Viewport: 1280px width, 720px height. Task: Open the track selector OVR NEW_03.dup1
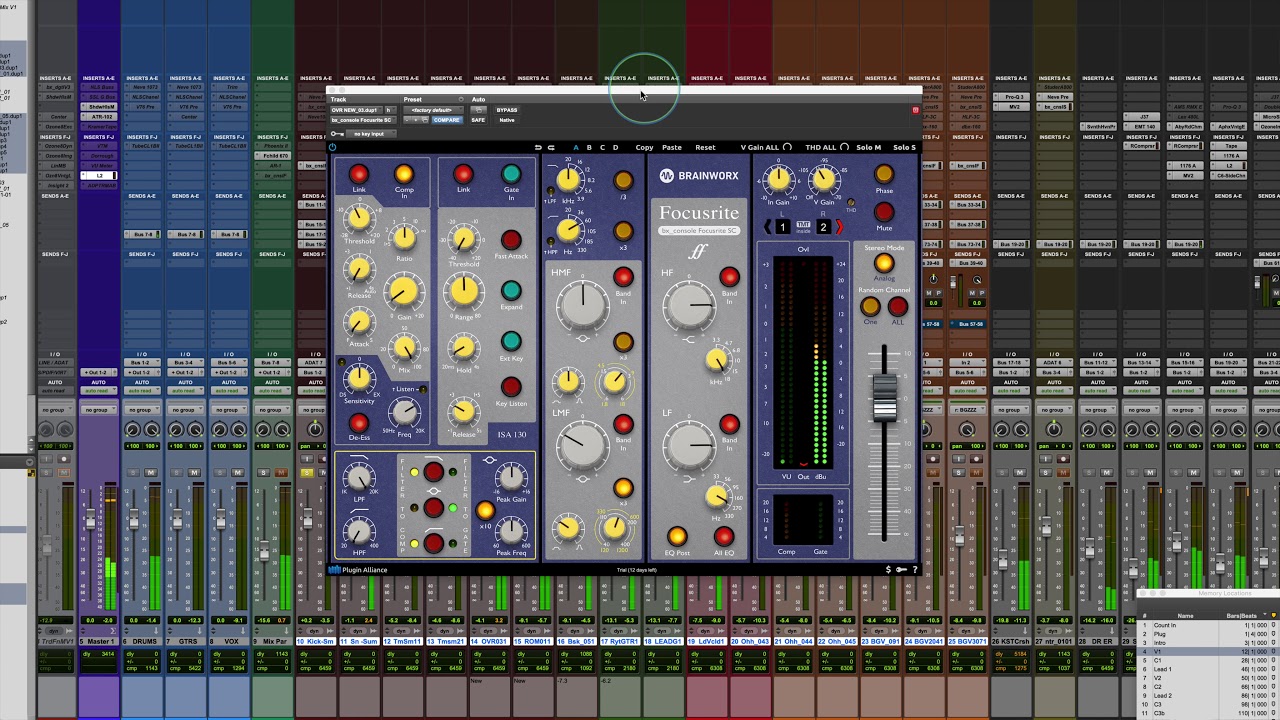356,110
